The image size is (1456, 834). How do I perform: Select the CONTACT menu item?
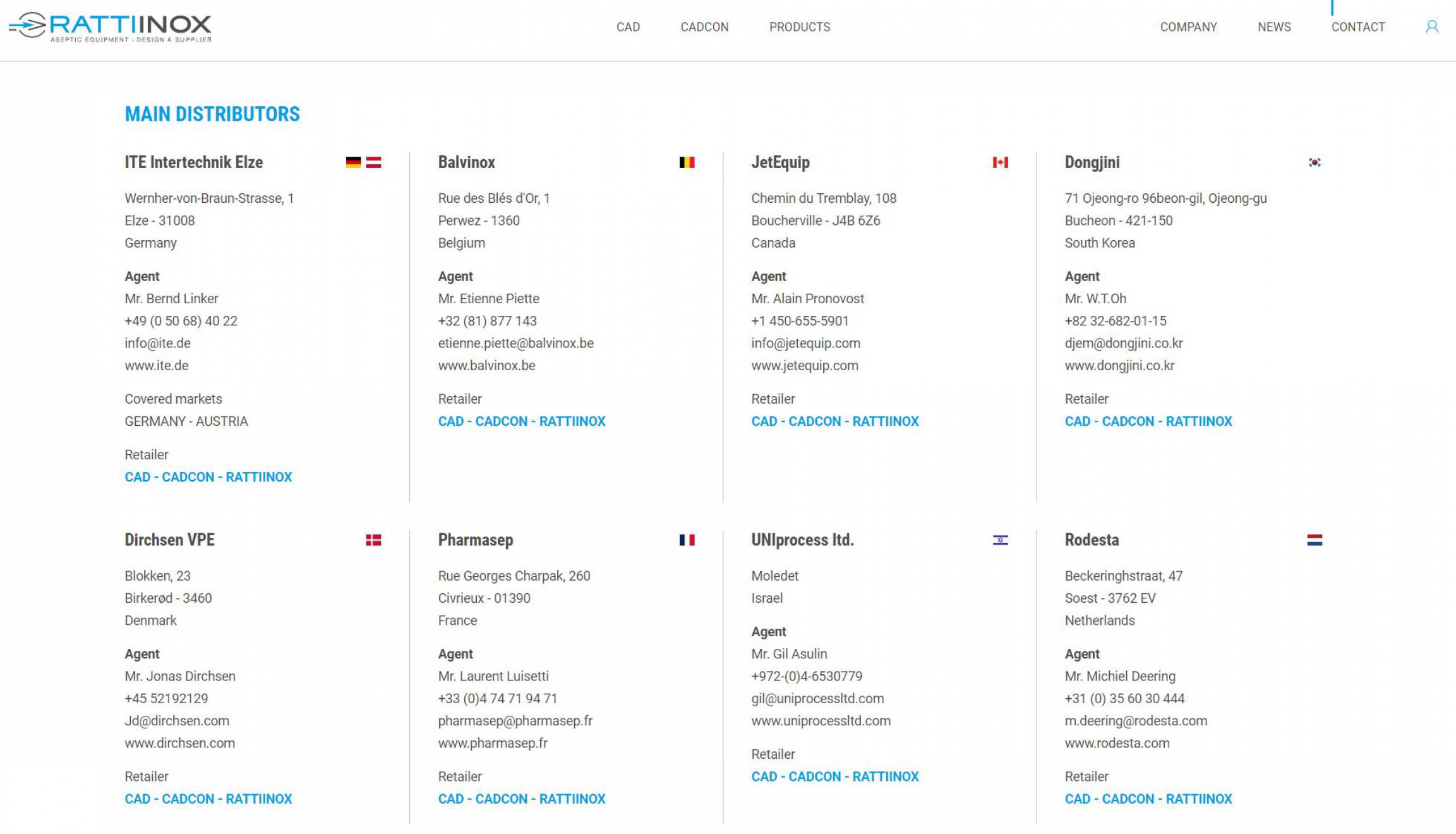coord(1358,27)
